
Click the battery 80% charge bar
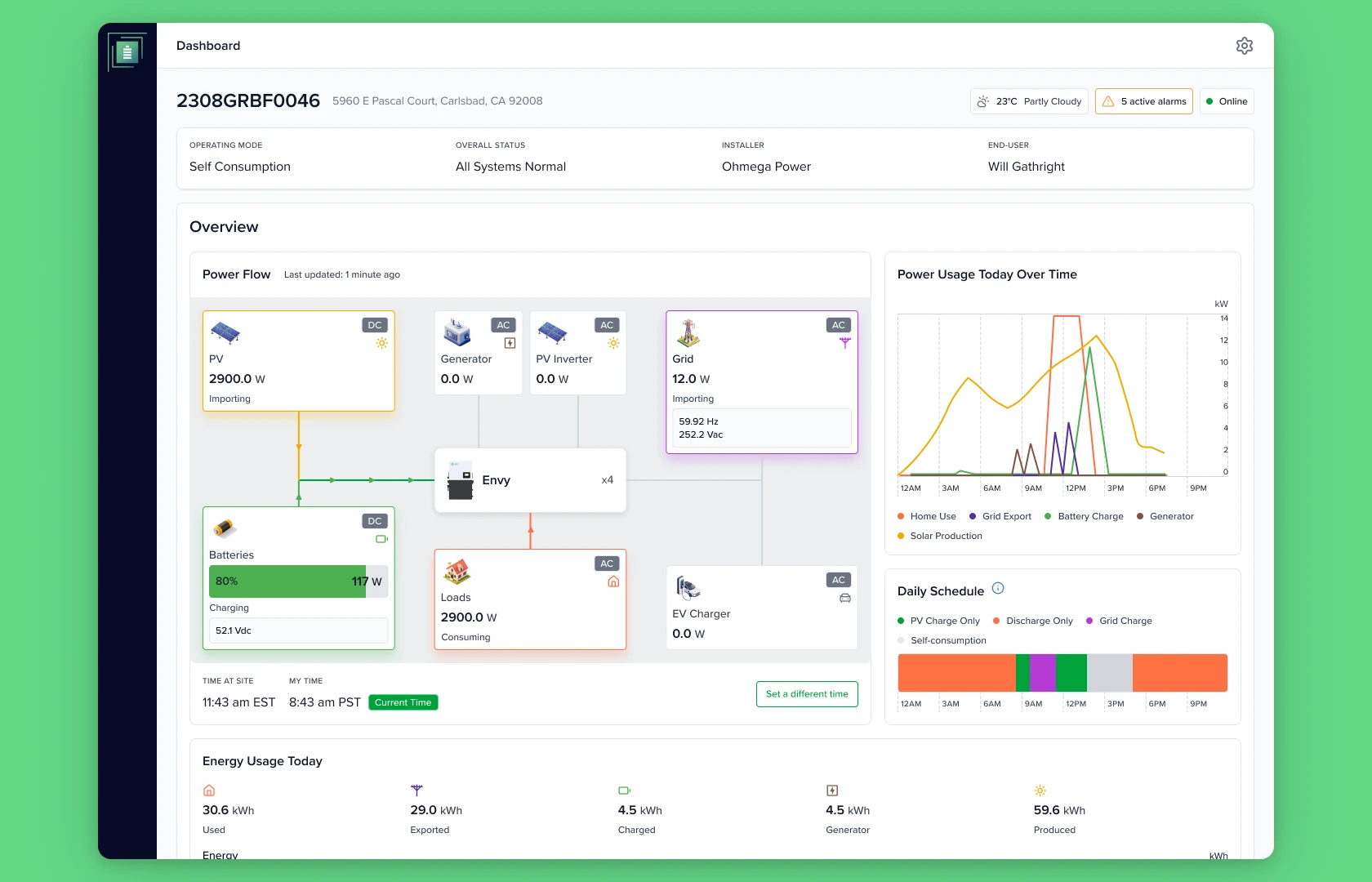298,581
